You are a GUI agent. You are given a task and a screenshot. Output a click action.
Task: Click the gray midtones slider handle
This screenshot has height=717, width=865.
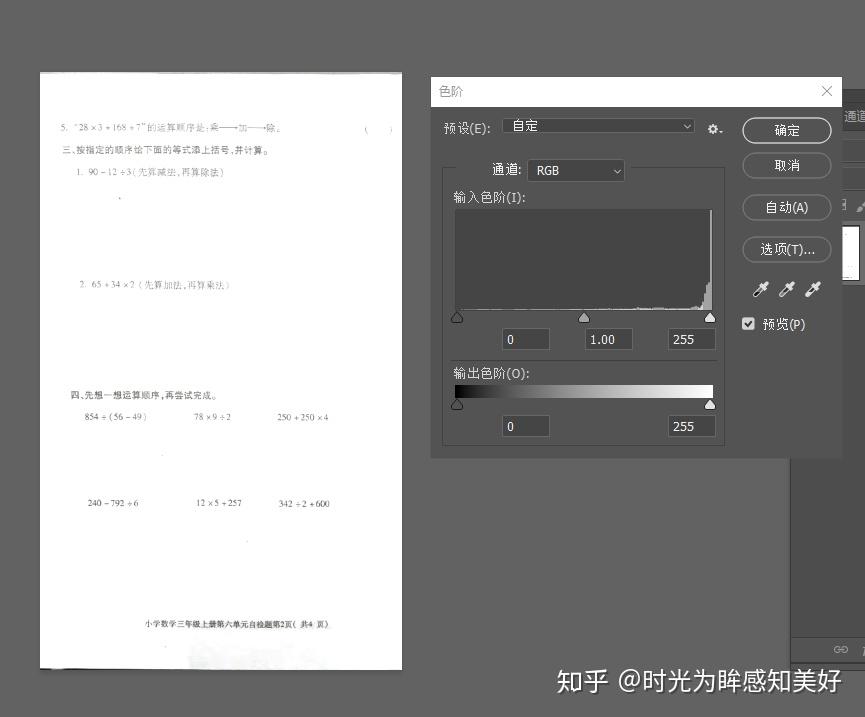click(584, 317)
